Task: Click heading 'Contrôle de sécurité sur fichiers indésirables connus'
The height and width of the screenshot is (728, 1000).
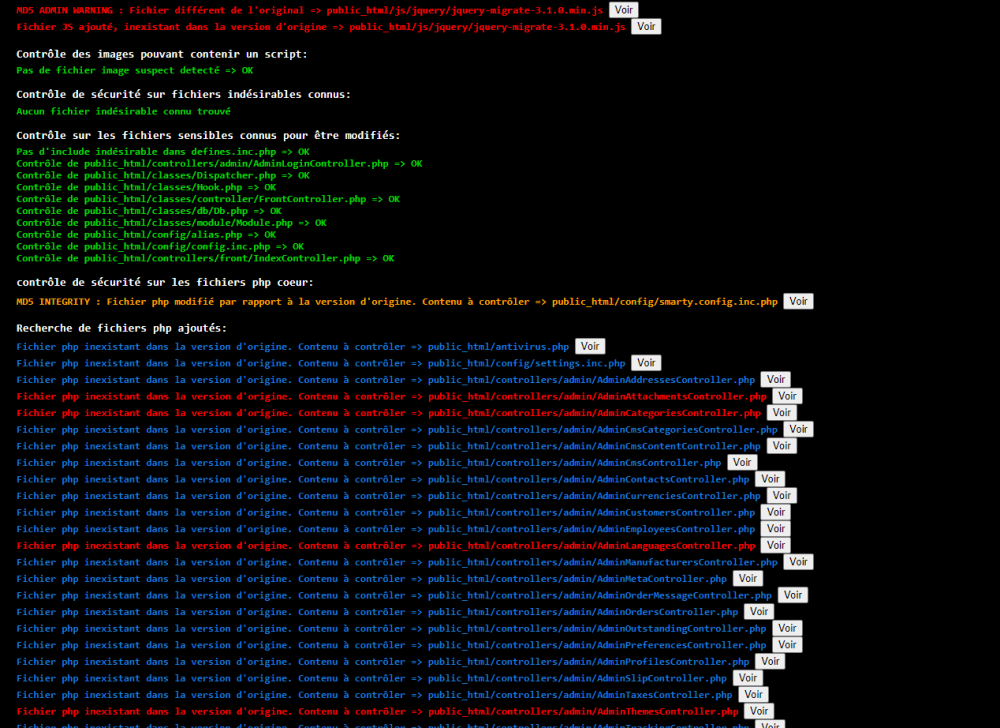Action: [183, 94]
